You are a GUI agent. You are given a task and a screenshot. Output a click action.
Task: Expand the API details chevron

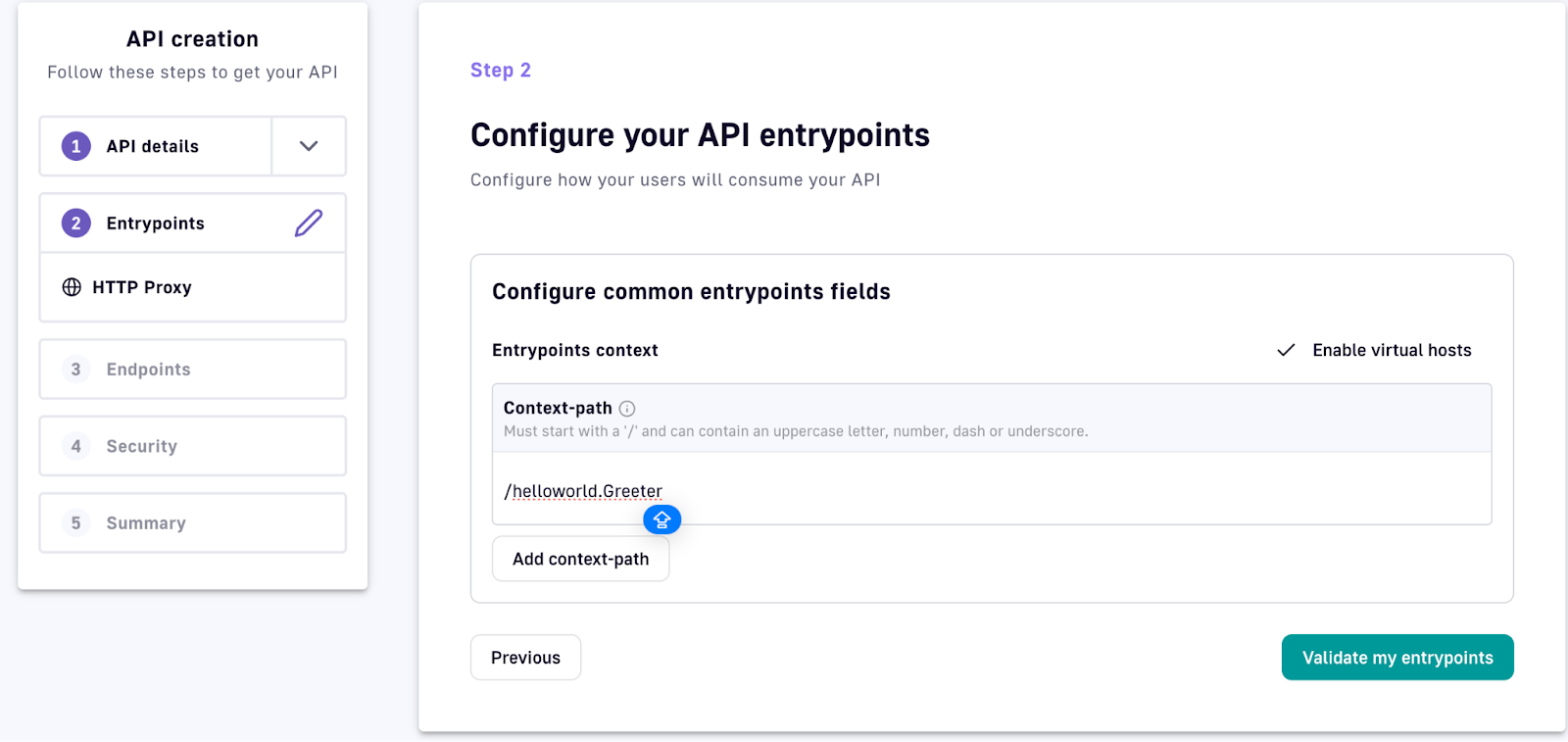(x=309, y=146)
